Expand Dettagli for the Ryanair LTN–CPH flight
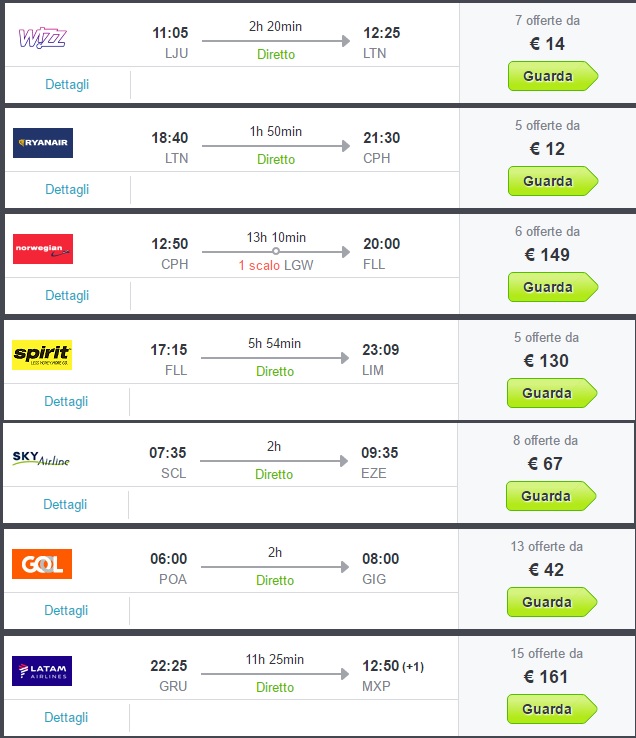The height and width of the screenshot is (738, 636). pyautogui.click(x=67, y=189)
